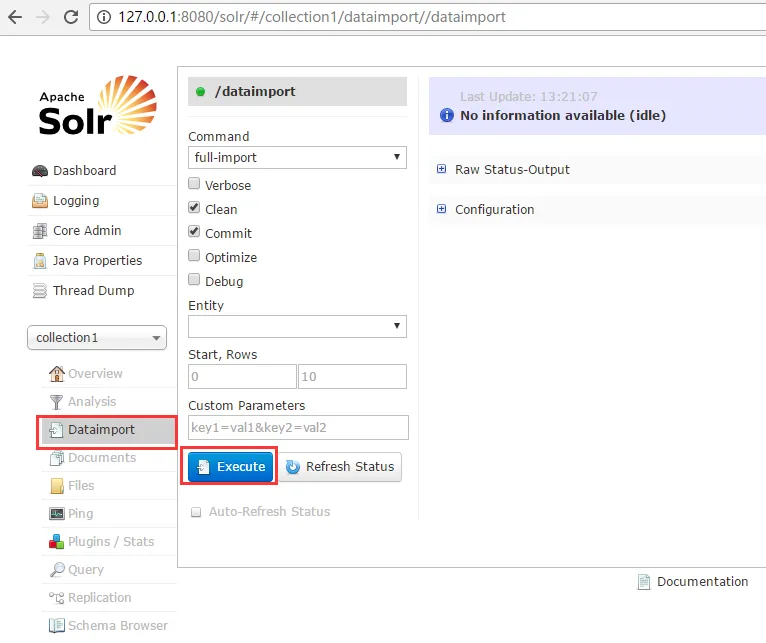
Task: Click the Schema Browser book icon
Action: click(x=57, y=625)
